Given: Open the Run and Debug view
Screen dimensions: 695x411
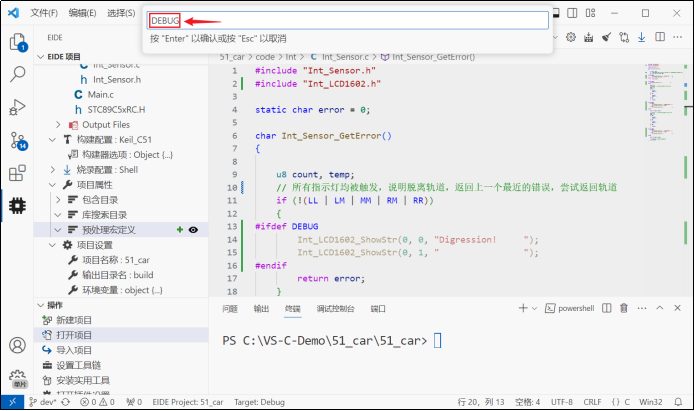Looking at the screenshot, I should [x=18, y=107].
